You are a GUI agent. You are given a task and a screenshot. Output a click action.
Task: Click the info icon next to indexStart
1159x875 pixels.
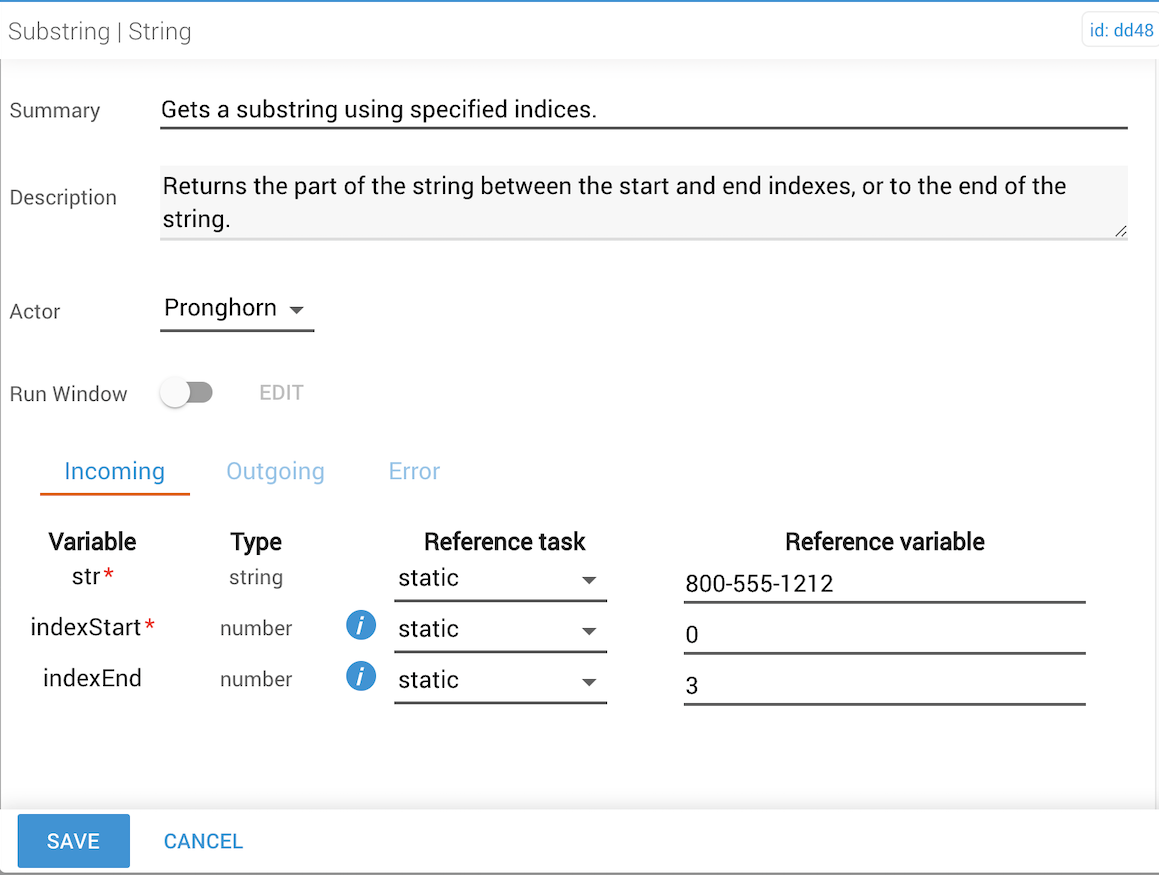point(361,627)
